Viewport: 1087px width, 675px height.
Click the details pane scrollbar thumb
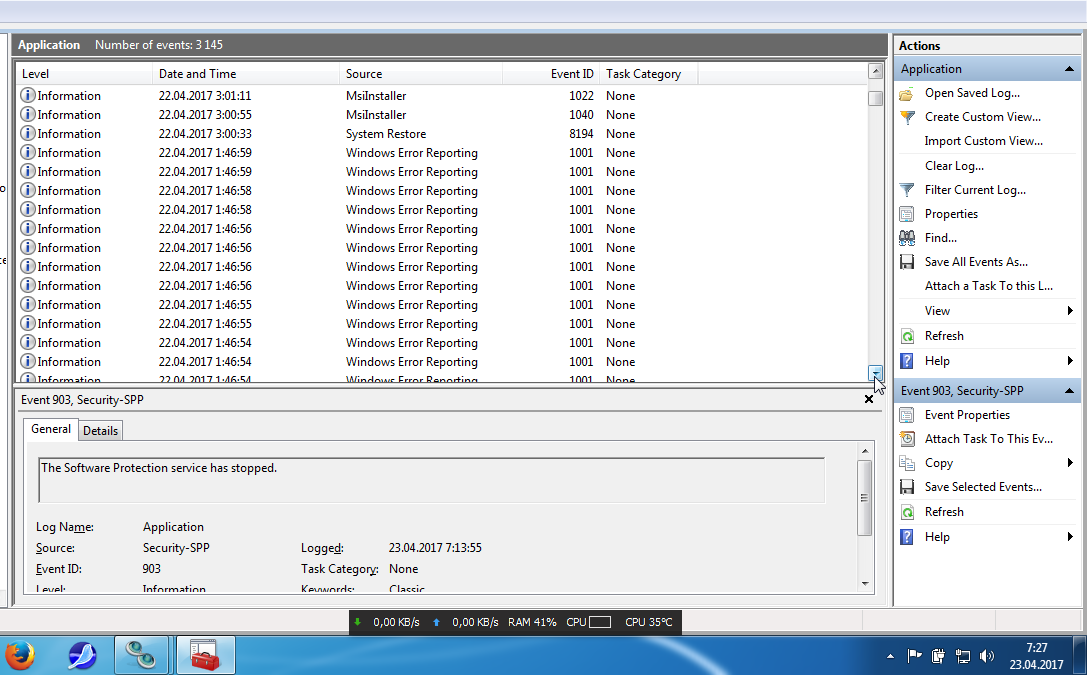point(865,498)
